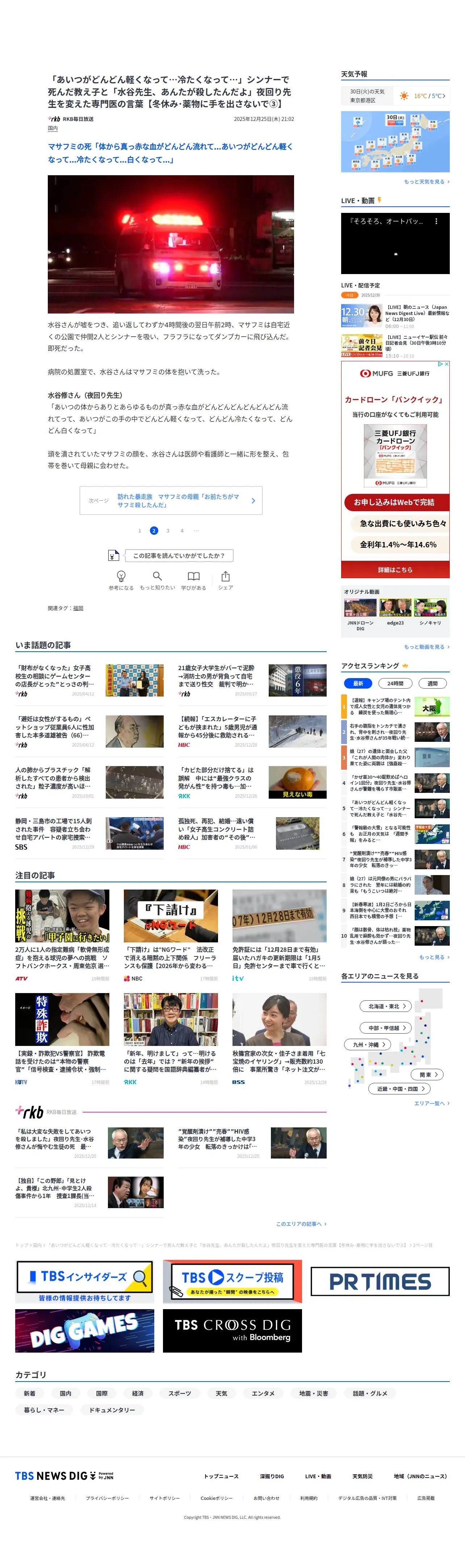This screenshot has width=465, height=1568.
Task: Go to page 4 of the article
Action: [182, 531]
